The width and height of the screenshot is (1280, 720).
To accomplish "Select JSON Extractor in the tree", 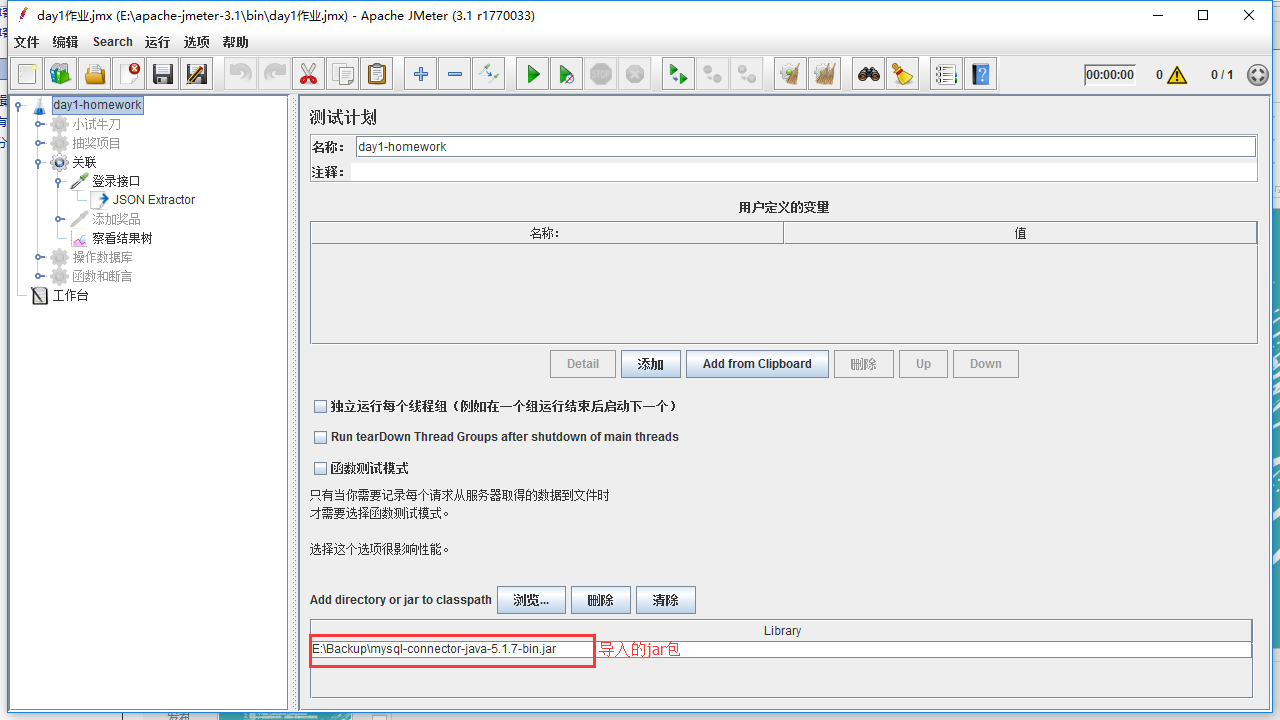I will (x=153, y=200).
